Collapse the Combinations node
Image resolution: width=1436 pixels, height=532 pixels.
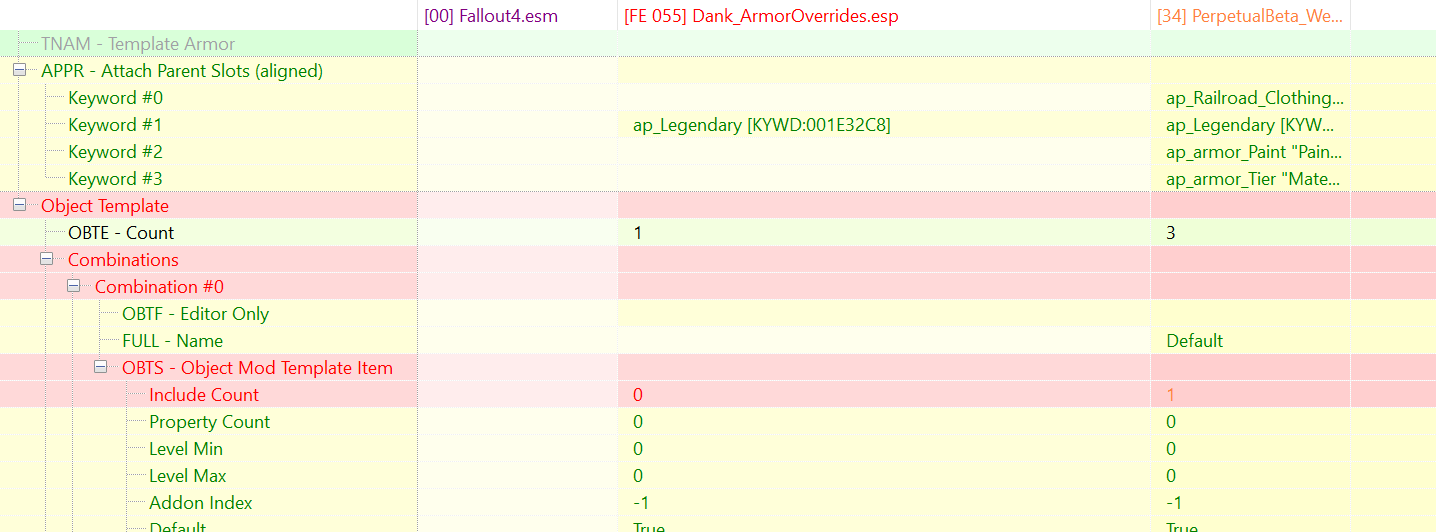46,260
